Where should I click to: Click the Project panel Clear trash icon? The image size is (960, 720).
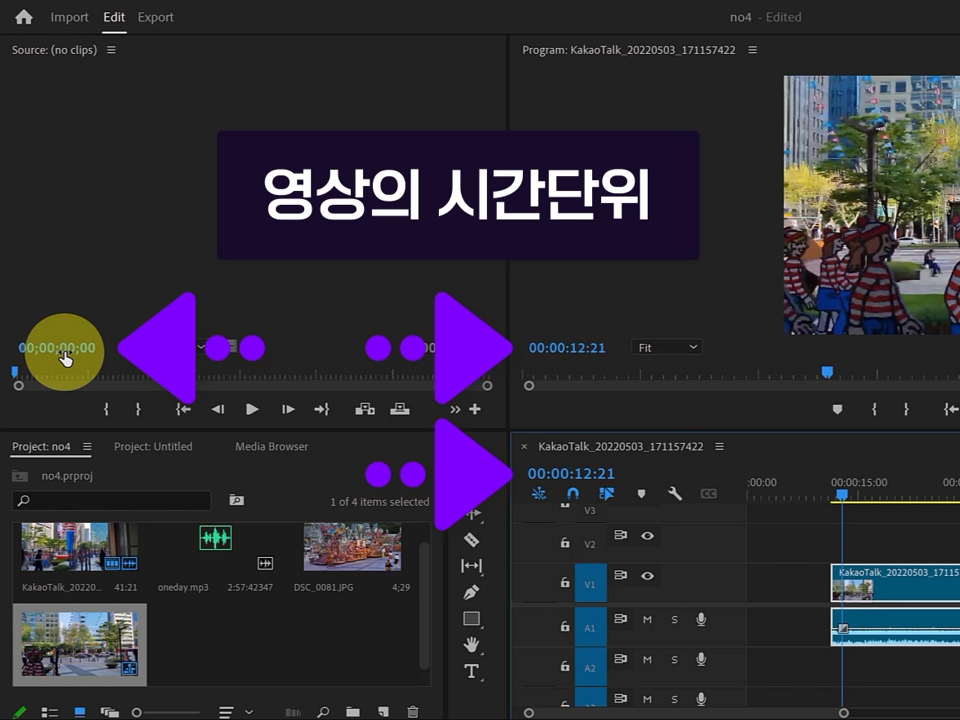point(413,712)
